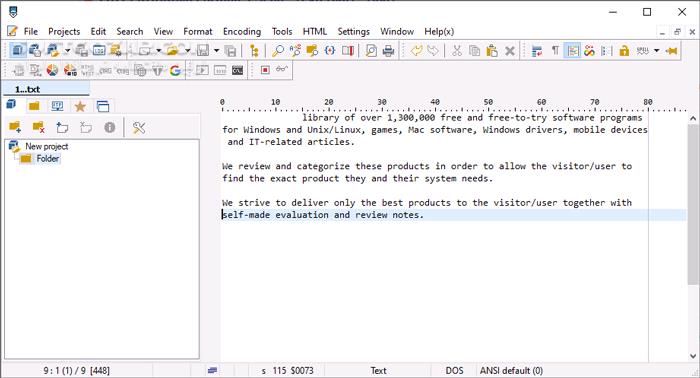Click the gray X delete icon

coord(510,51)
